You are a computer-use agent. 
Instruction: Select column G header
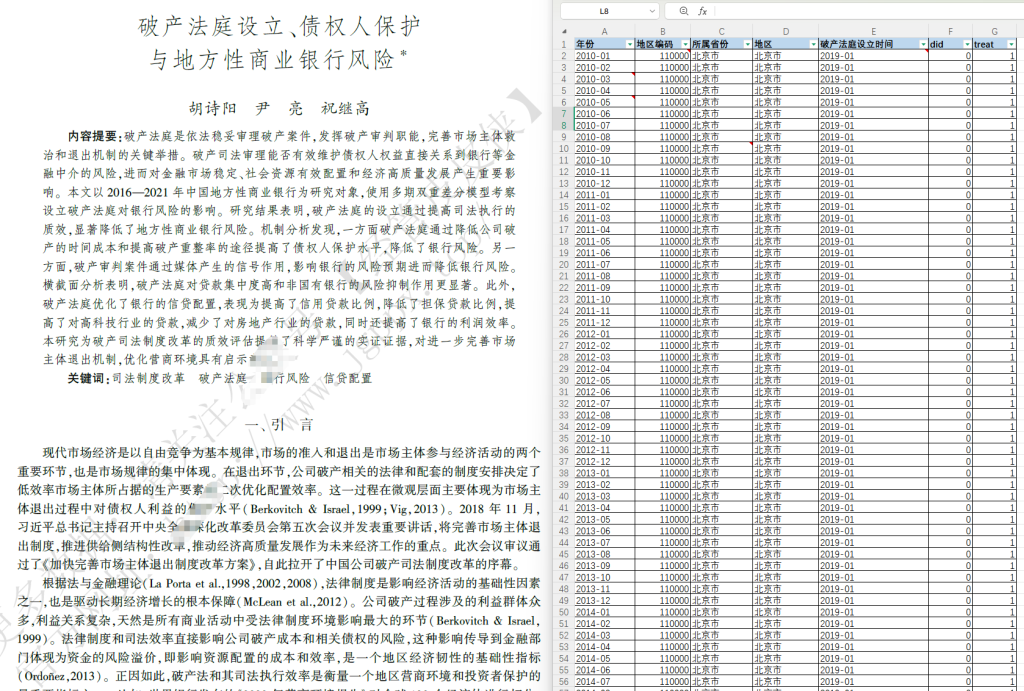click(995, 33)
